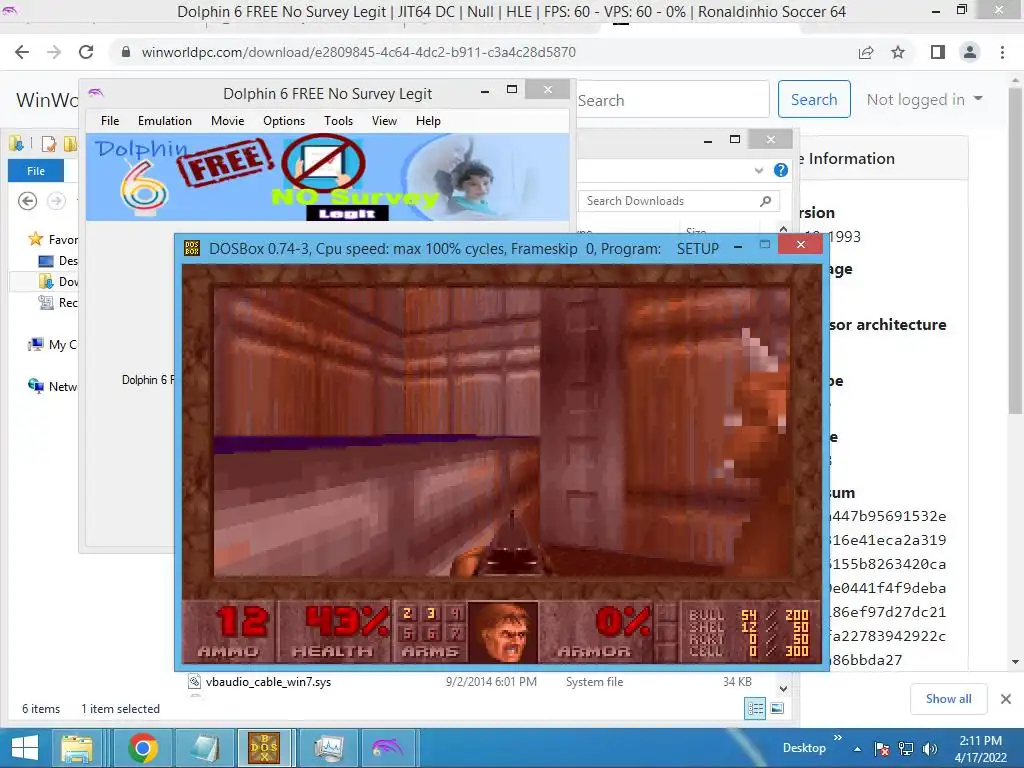Image resolution: width=1024 pixels, height=768 pixels.
Task: Toggle the Chrome side panel icon
Action: 938,52
